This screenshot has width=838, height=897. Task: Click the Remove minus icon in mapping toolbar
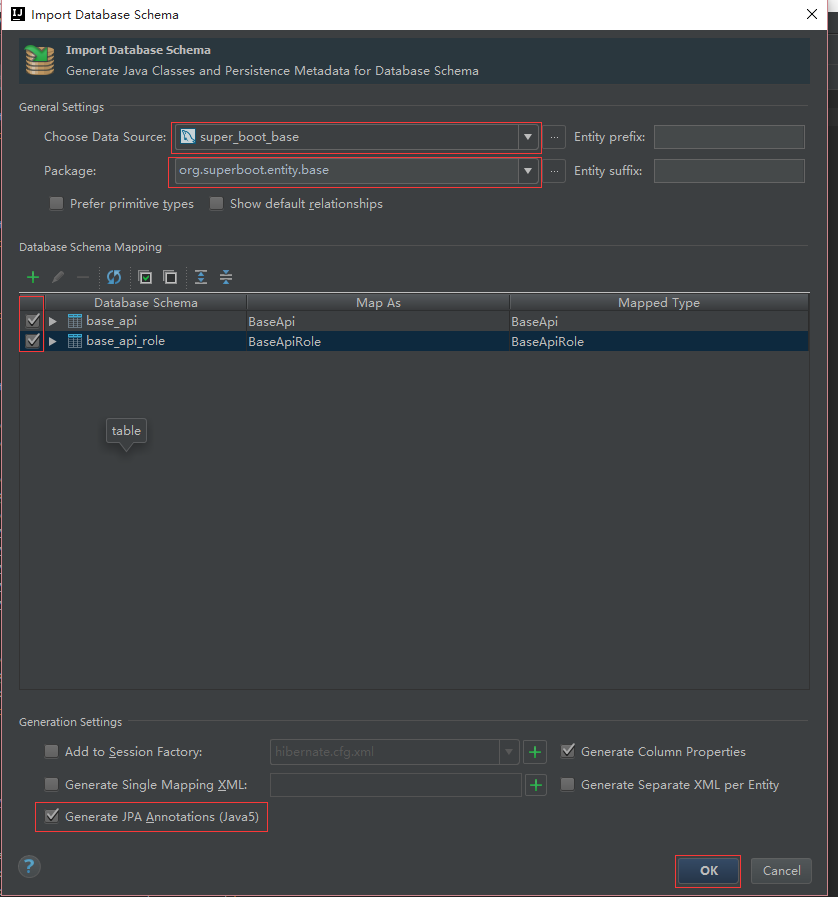[83, 277]
